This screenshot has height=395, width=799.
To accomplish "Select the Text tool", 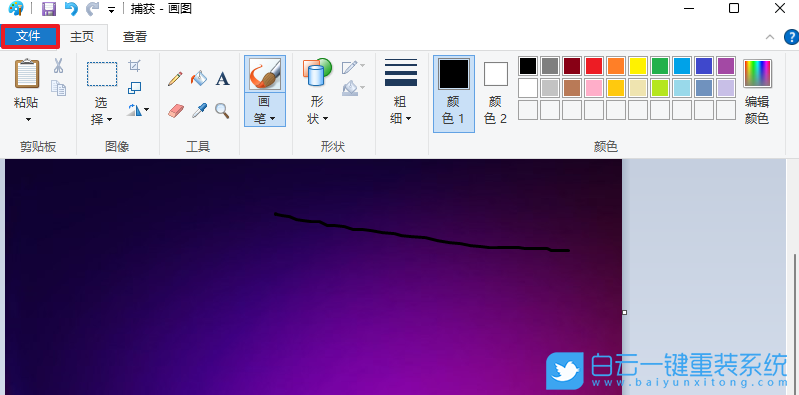I will pyautogui.click(x=222, y=79).
